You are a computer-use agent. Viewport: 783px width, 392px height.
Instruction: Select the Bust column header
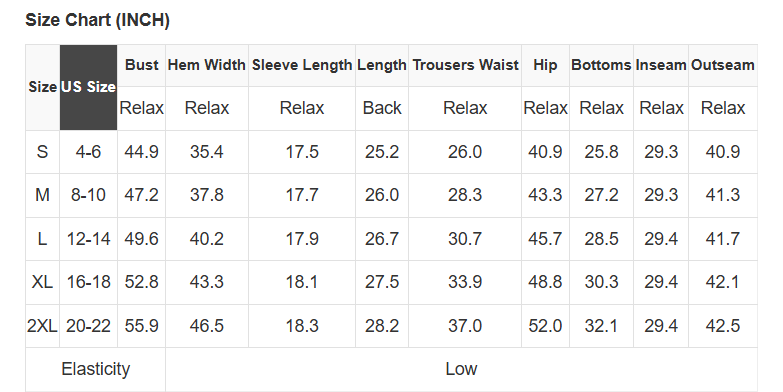(x=142, y=65)
